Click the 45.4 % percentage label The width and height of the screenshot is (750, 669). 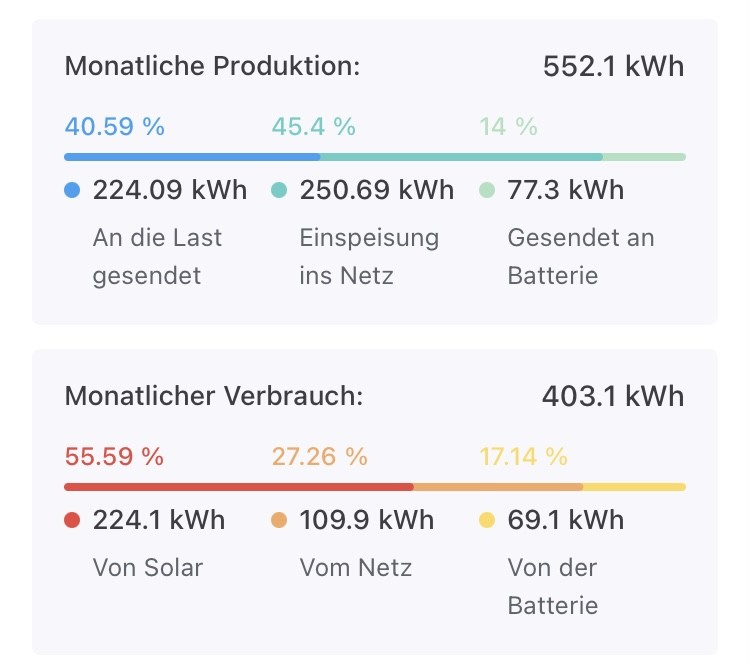pos(313,127)
